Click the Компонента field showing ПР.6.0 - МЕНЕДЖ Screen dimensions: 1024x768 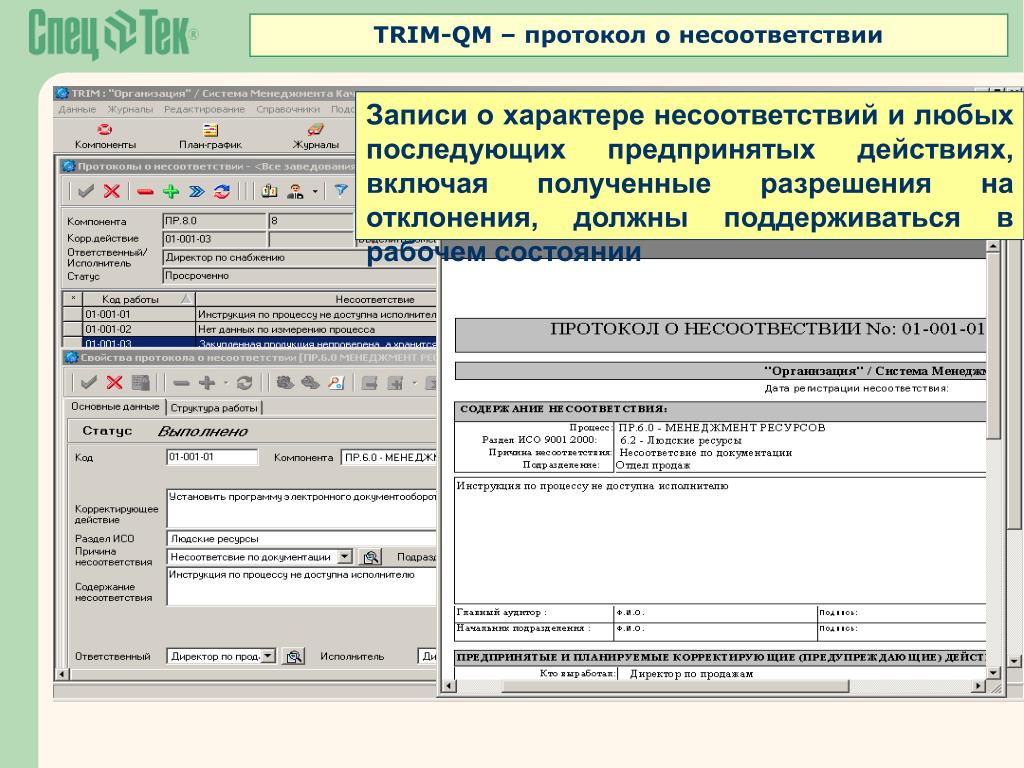389,457
